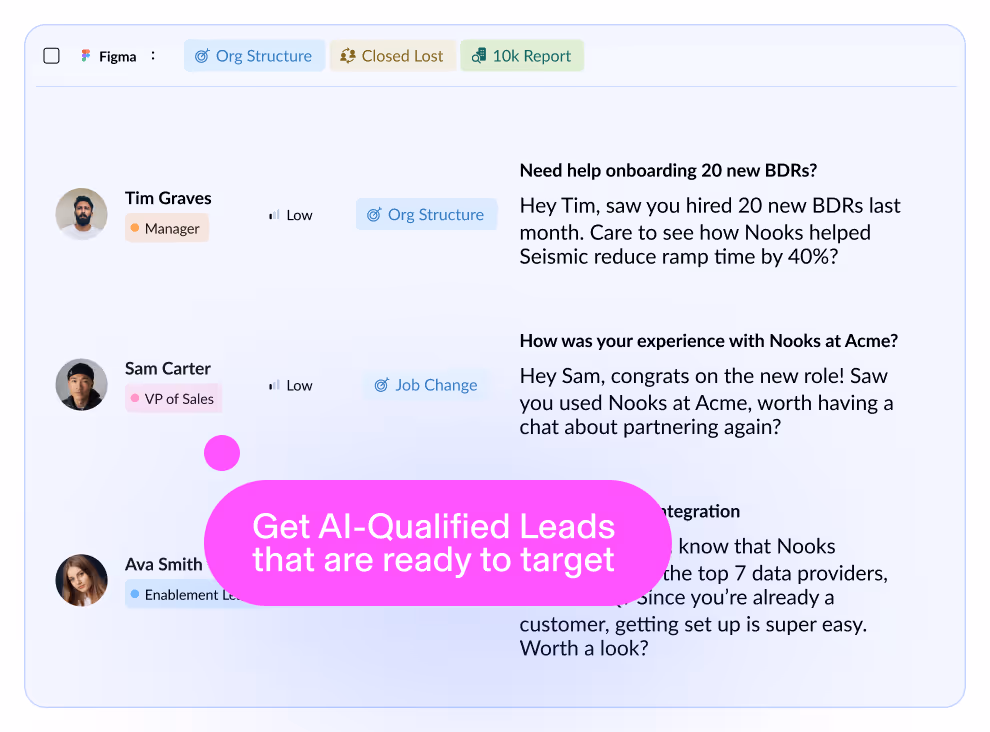Click the target icon in Job Change tag
990x732 pixels.
tap(381, 385)
